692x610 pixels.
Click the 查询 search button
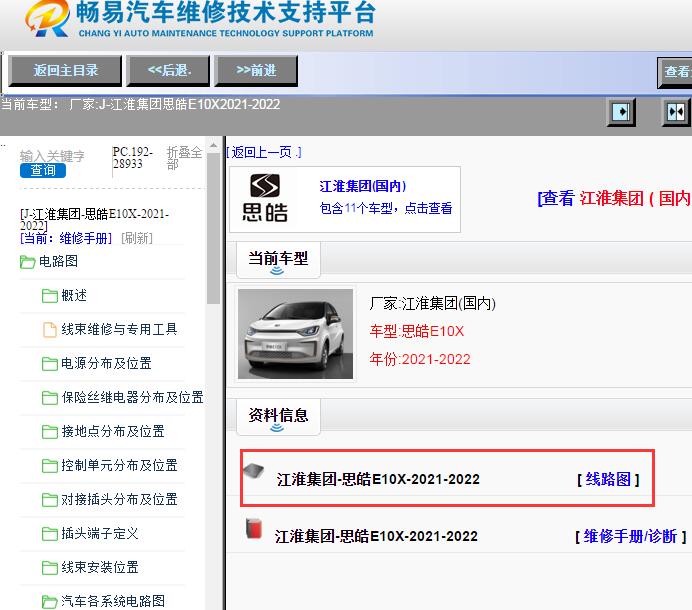[x=43, y=170]
